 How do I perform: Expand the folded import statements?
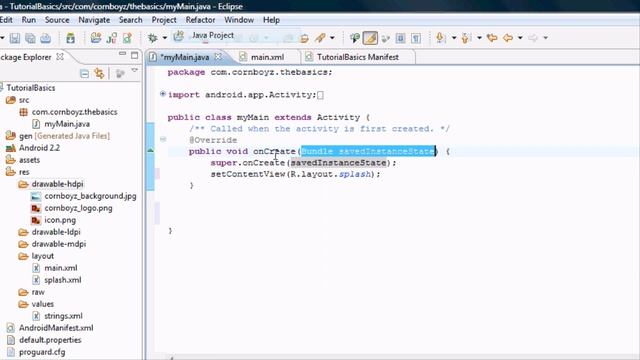click(162, 94)
